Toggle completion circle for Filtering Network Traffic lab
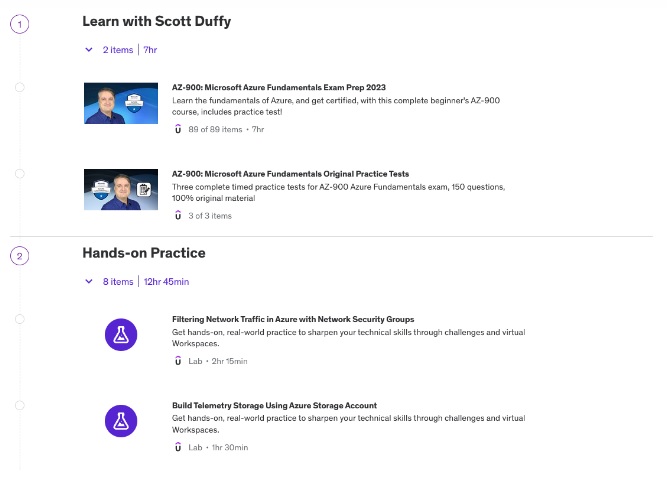This screenshot has width=667, height=478. (x=20, y=319)
